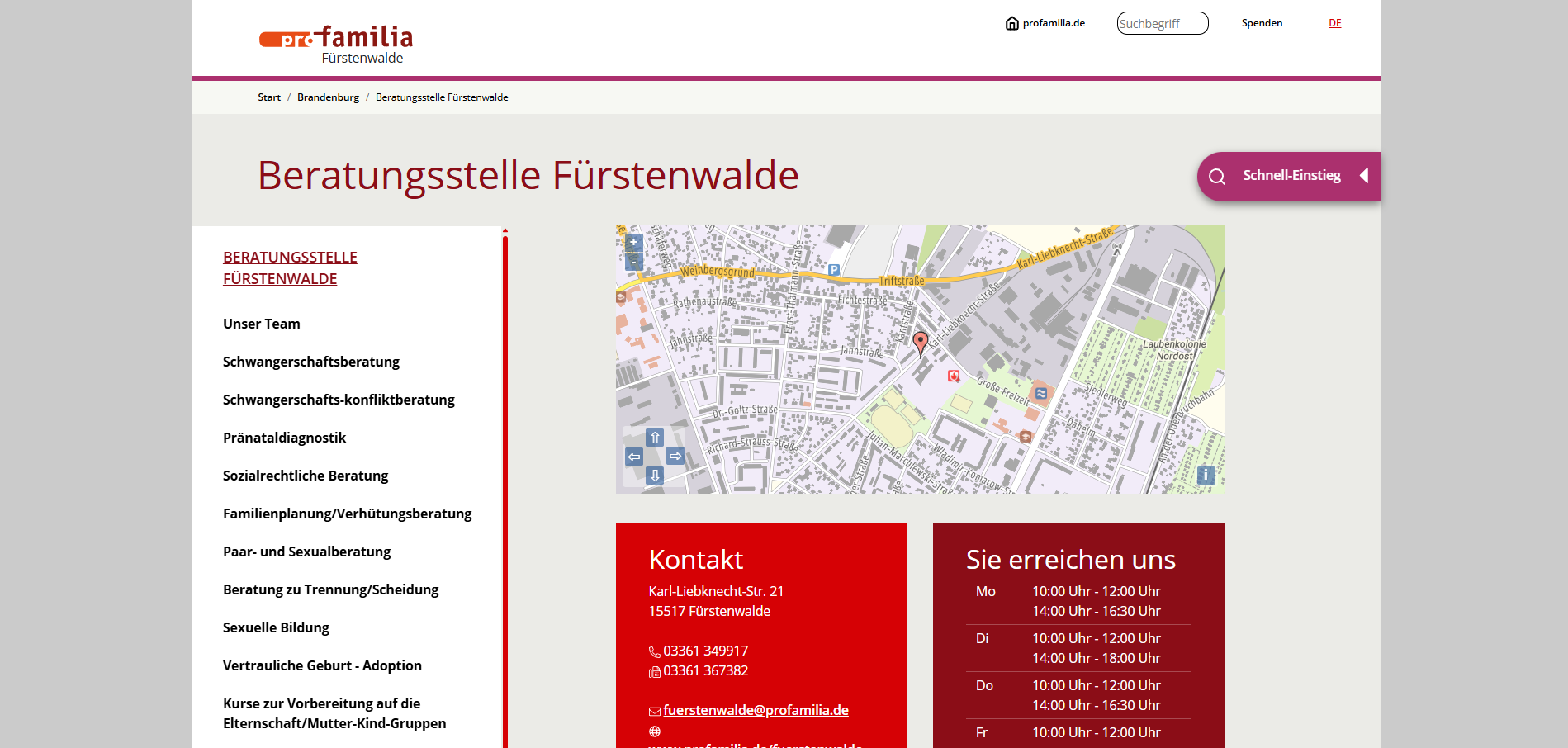Navigate to Brandenburg breadcrumb
This screenshot has height=748, width=1568.
(328, 97)
